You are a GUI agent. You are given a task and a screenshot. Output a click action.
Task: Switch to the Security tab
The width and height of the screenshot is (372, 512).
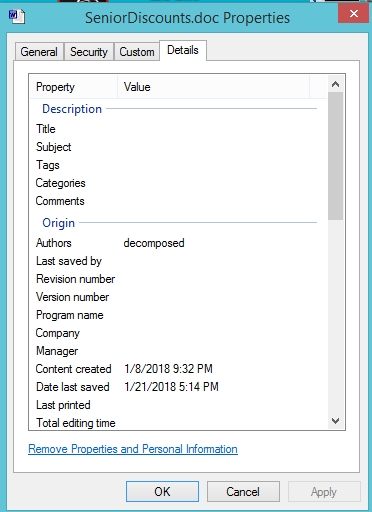pyautogui.click(x=89, y=52)
